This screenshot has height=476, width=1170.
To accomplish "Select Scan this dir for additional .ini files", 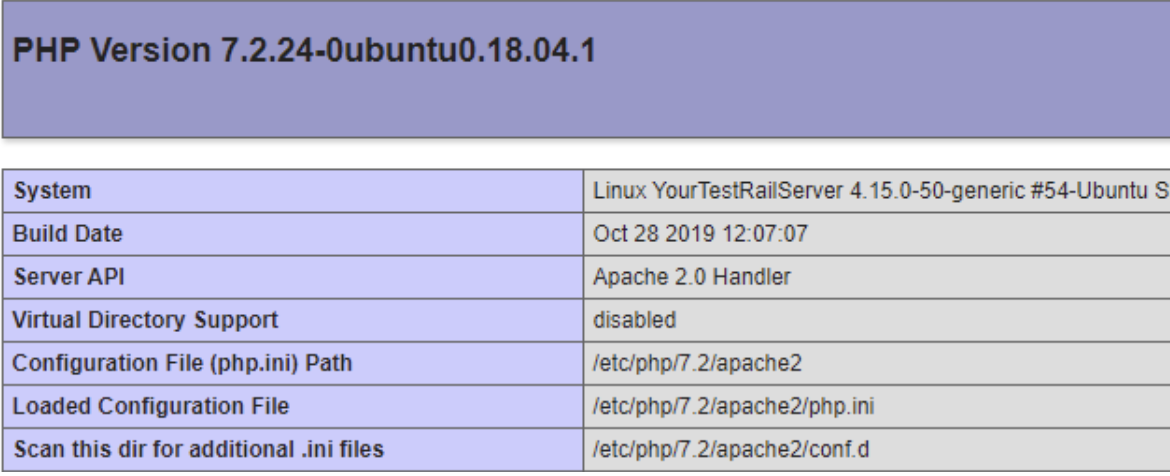I will click(198, 450).
